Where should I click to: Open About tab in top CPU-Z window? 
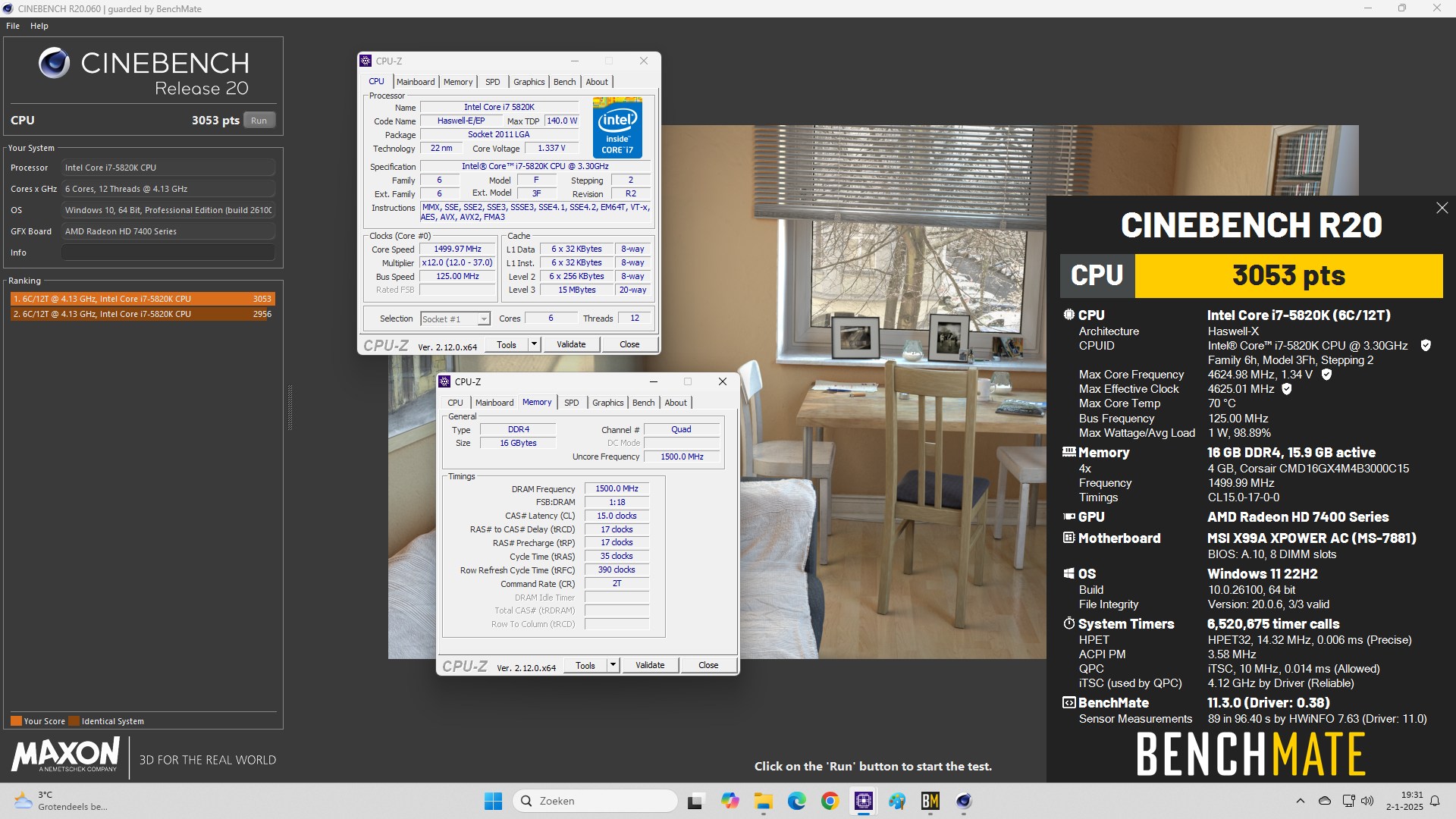(597, 82)
